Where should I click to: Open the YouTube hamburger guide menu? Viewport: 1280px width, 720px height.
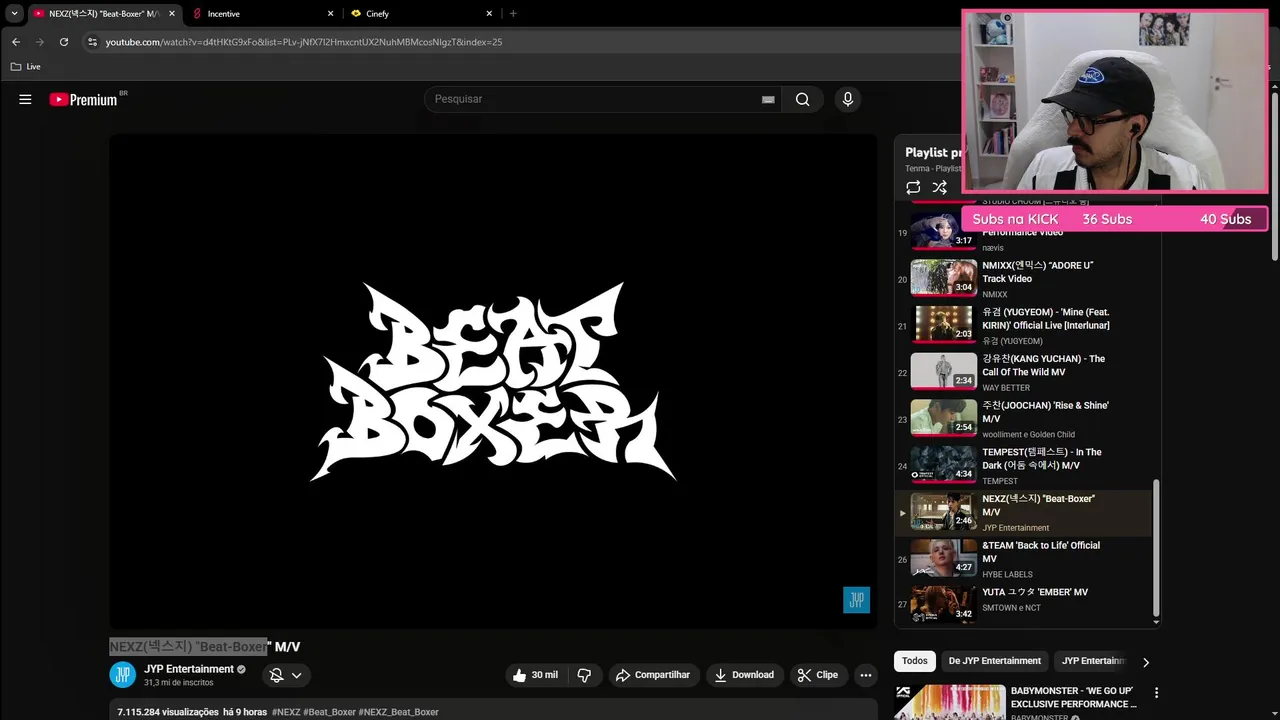pos(25,99)
